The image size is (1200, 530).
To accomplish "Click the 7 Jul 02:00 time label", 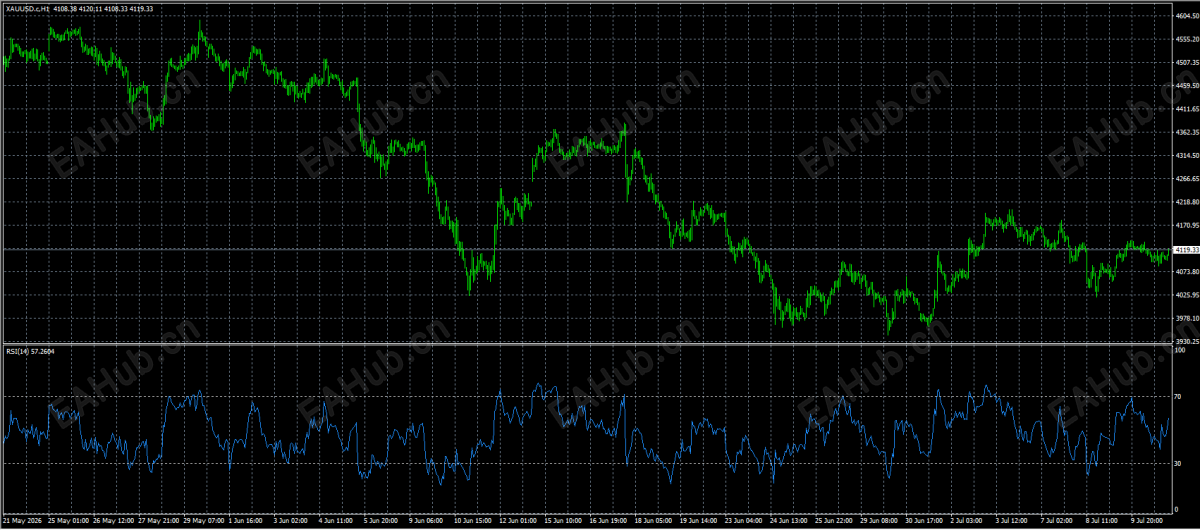I will [1055, 521].
